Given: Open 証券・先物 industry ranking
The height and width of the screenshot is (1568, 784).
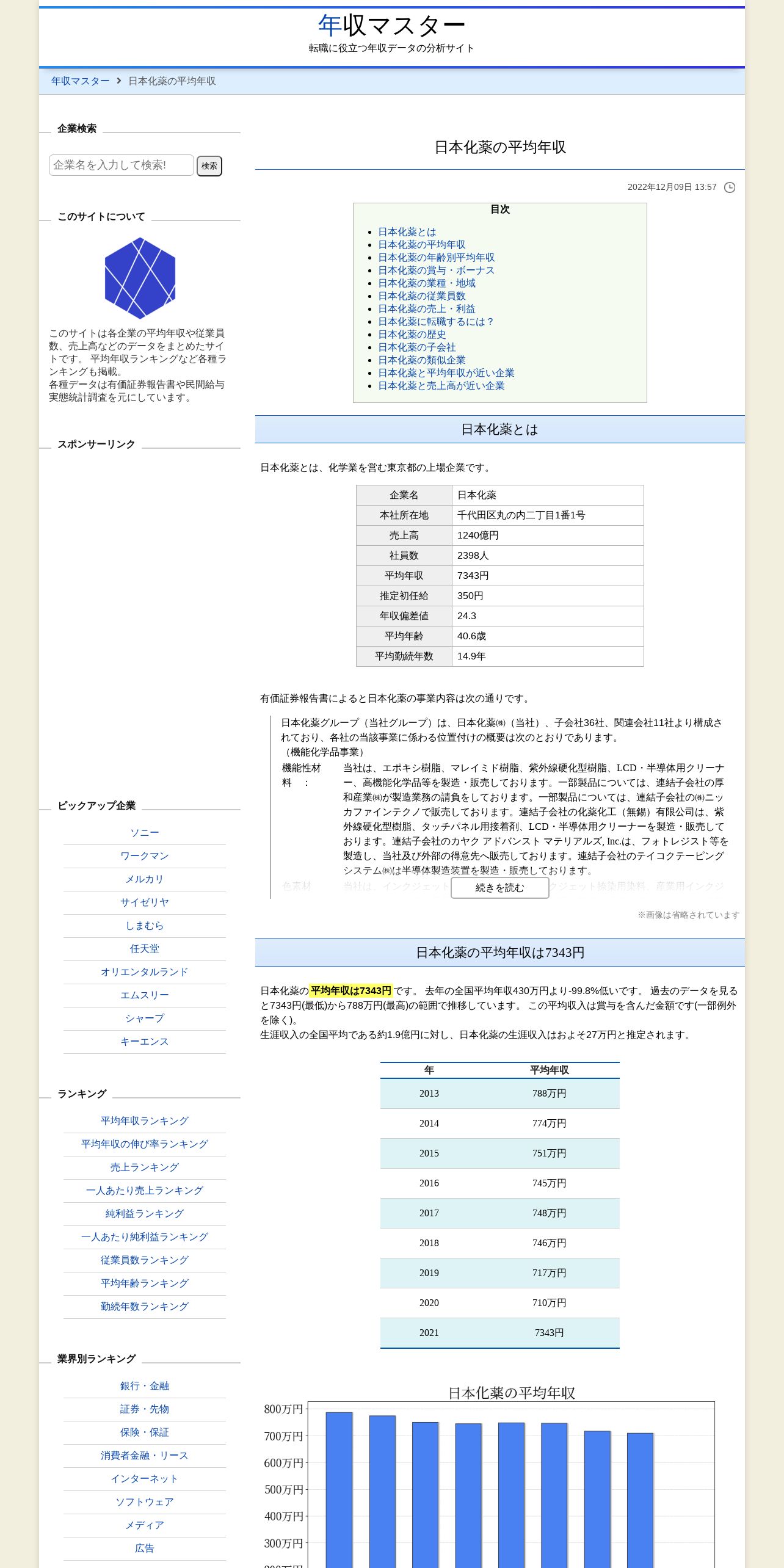Looking at the screenshot, I should point(145,1409).
